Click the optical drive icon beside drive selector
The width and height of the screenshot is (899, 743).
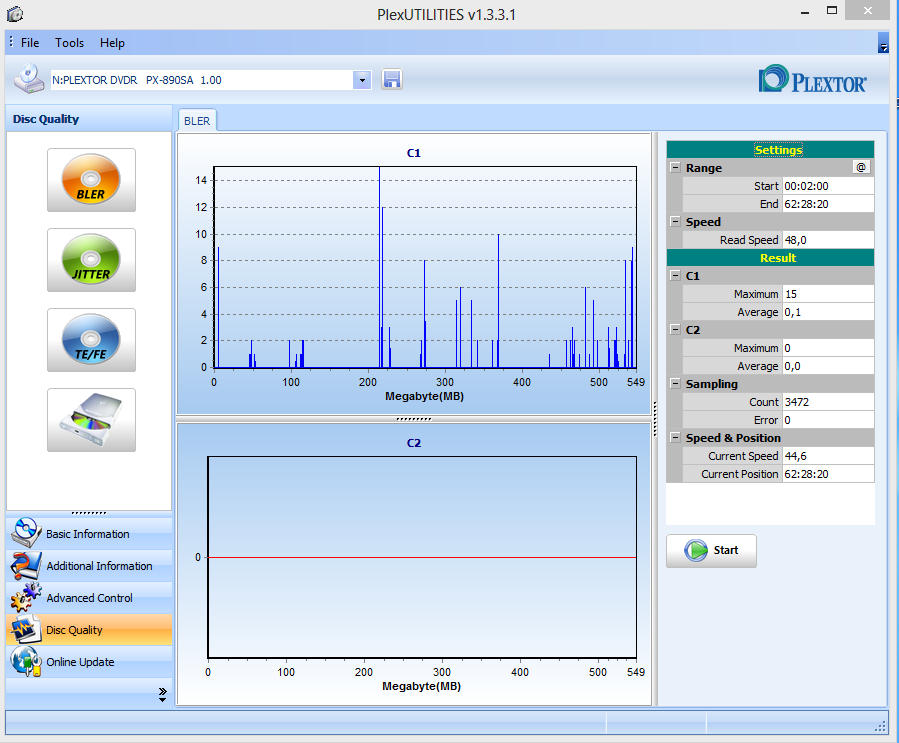(x=29, y=79)
